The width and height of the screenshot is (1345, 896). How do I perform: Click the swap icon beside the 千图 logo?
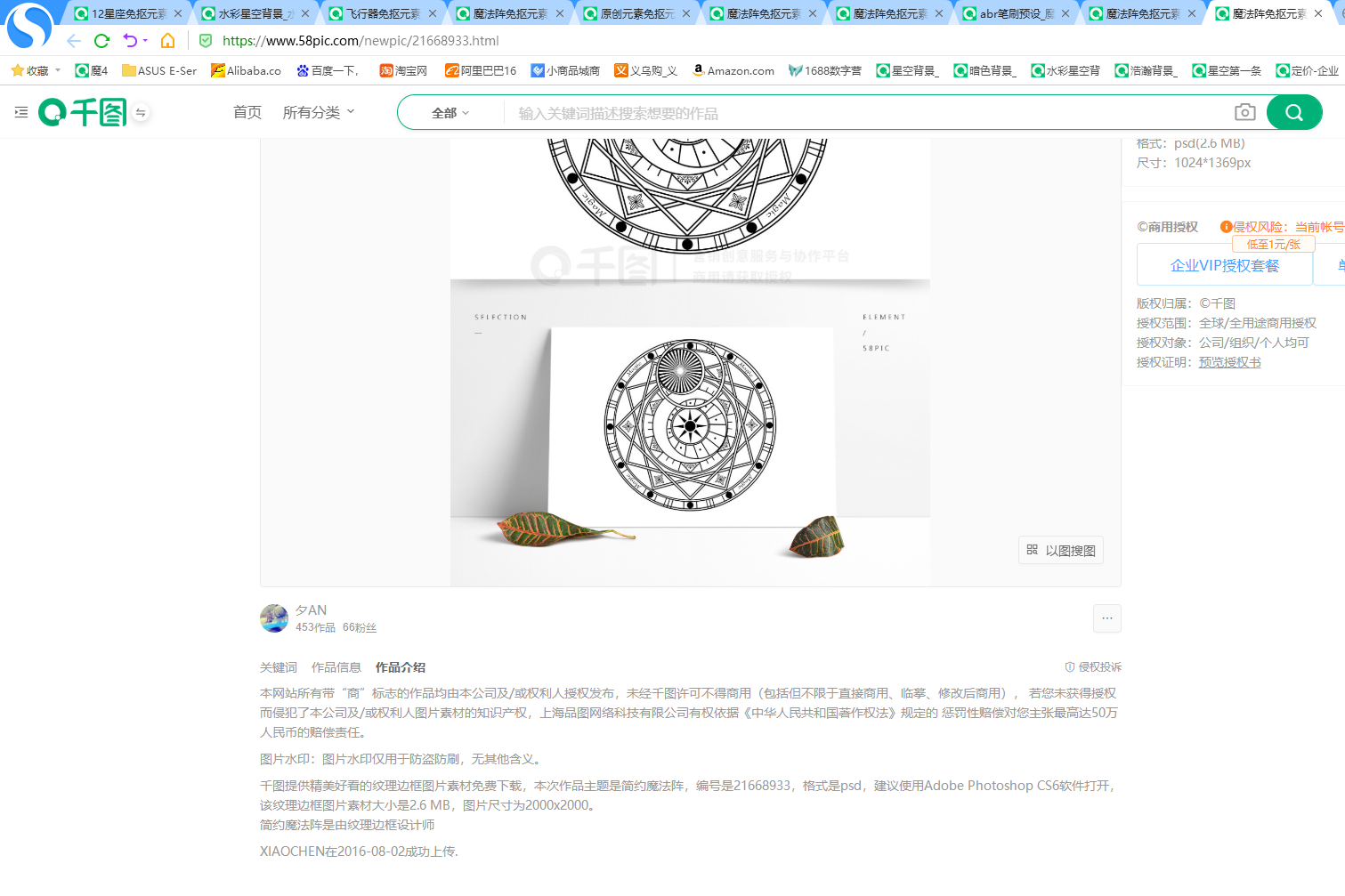click(141, 112)
